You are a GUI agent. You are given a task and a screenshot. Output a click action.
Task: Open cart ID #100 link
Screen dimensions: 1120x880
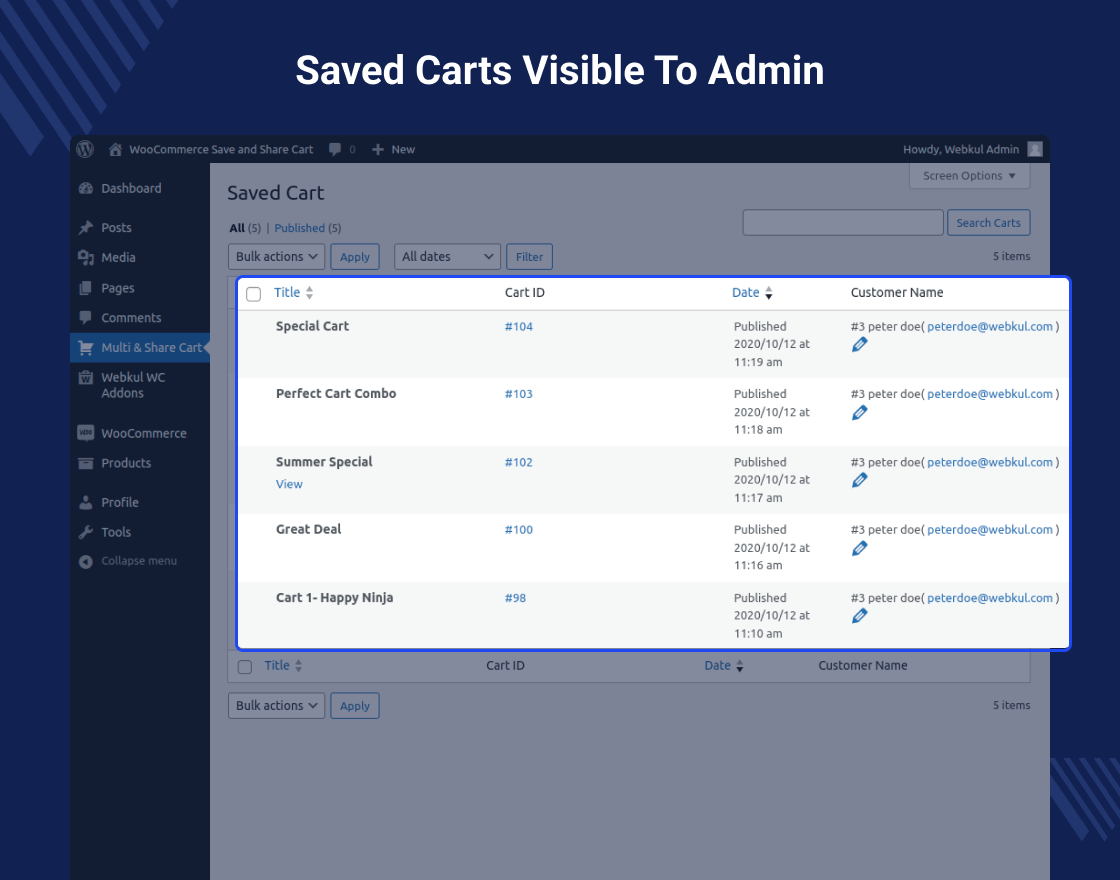(x=519, y=530)
